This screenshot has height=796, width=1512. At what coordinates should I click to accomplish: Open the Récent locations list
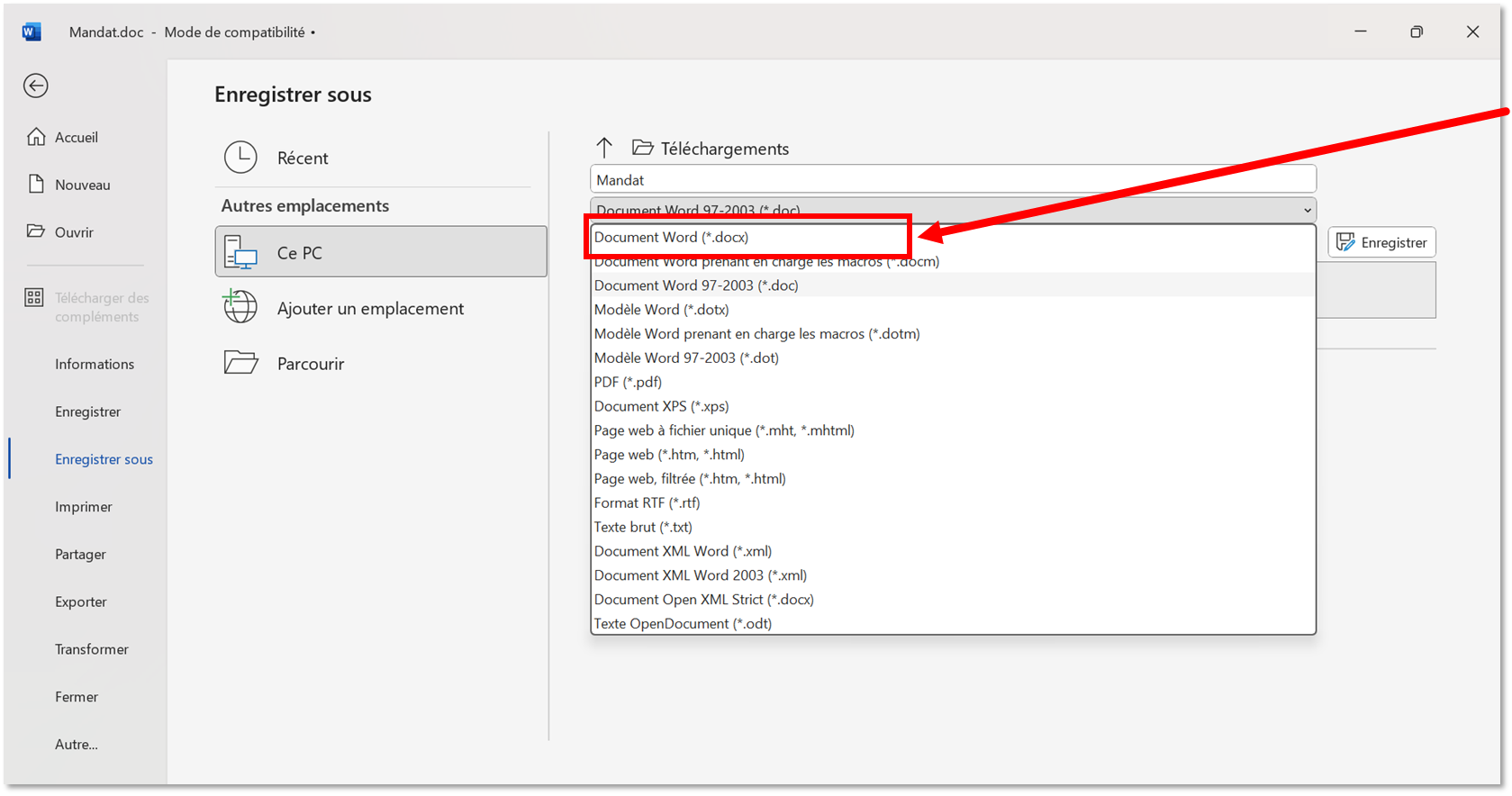click(380, 158)
